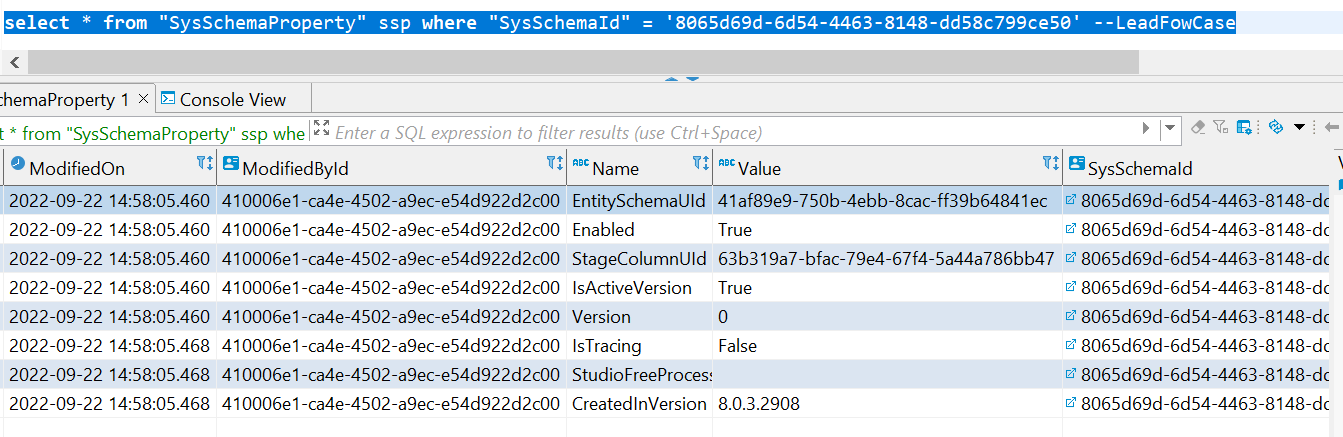Viewport: 1343px width, 437px height.
Task: Open foreign key link in StudioFreeProcess row
Action: [x=1072, y=375]
